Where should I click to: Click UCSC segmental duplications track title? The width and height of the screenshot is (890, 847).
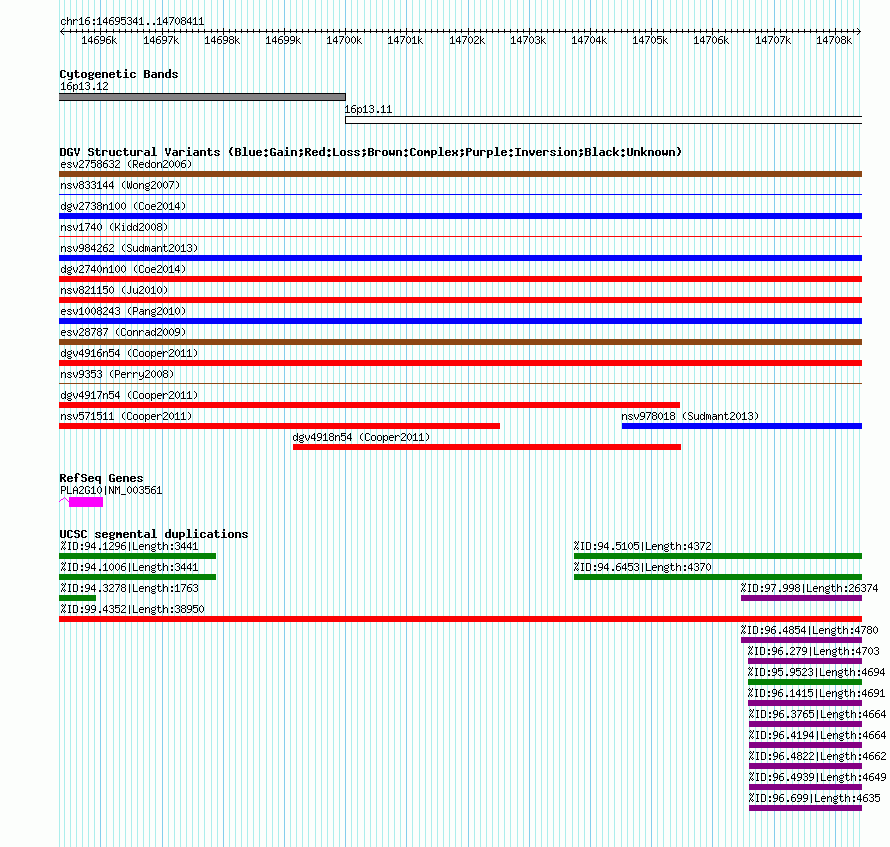point(154,534)
